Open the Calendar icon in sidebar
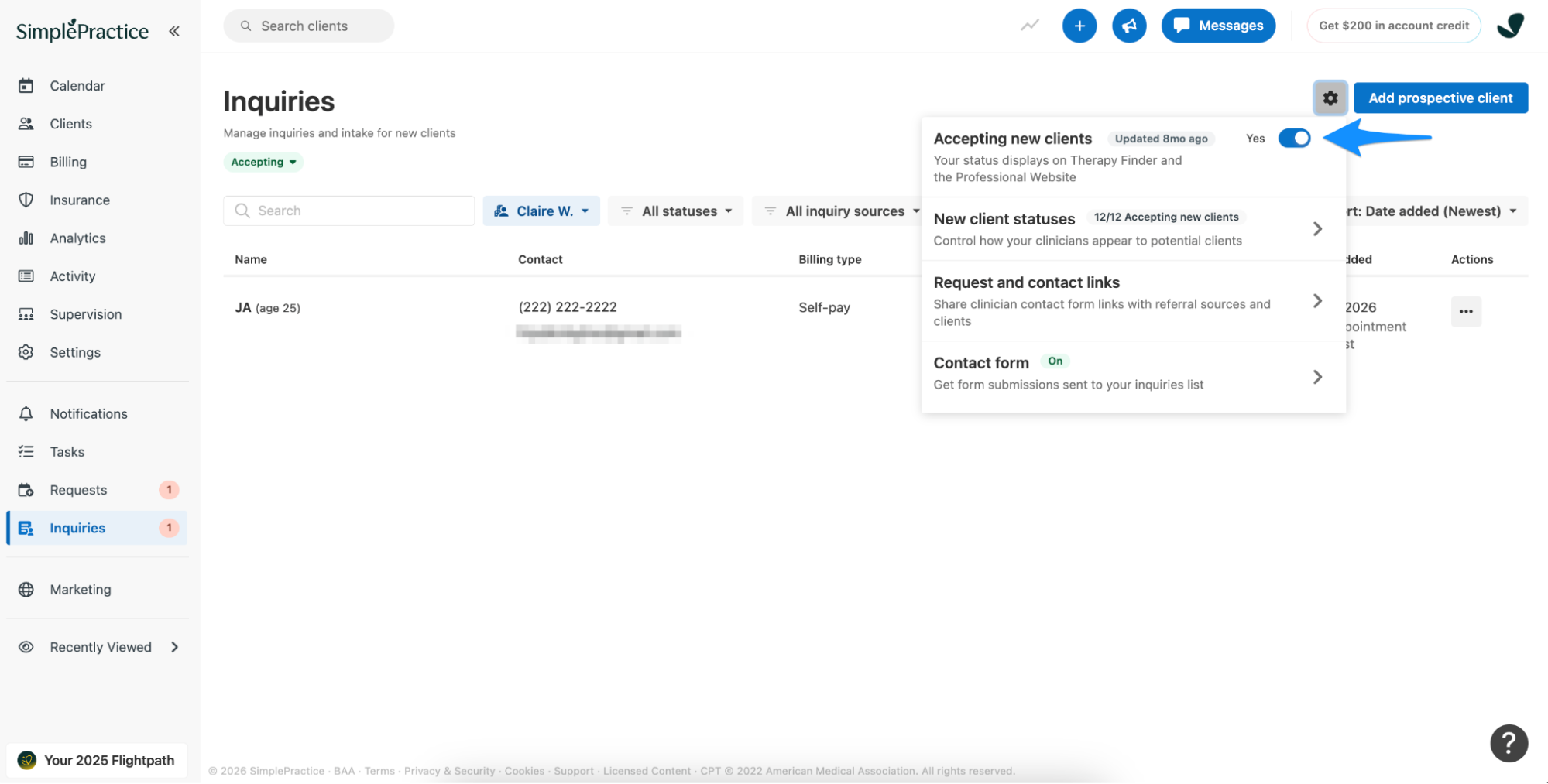Screen dimensions: 1548x784 26,85
